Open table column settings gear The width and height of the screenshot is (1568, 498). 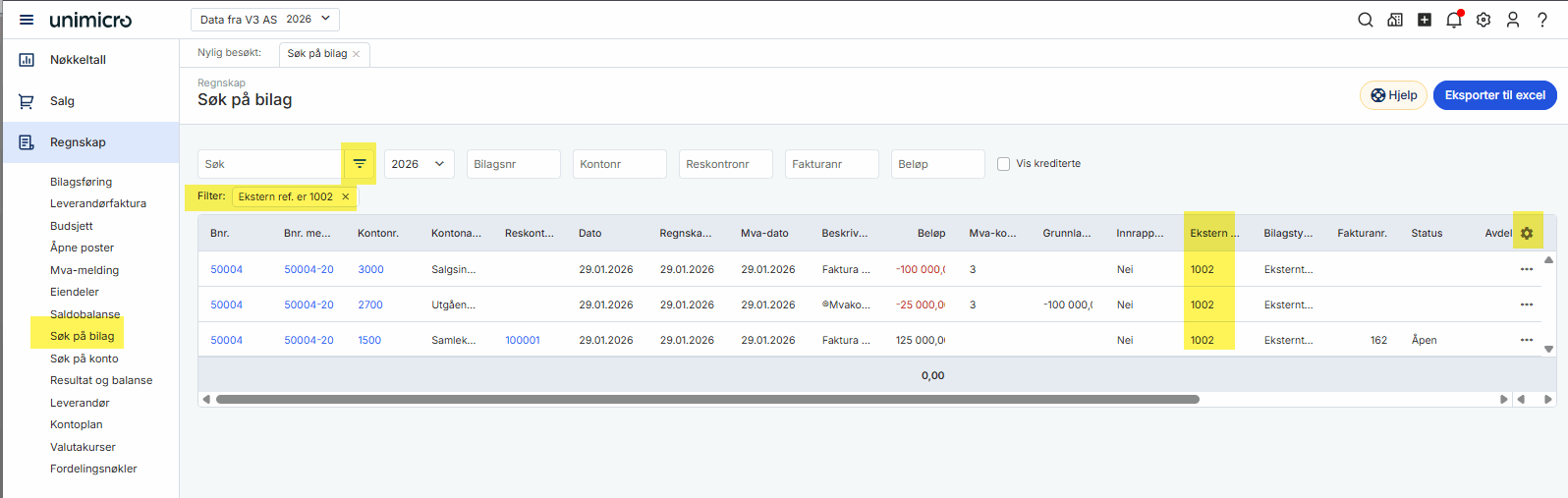click(x=1527, y=234)
